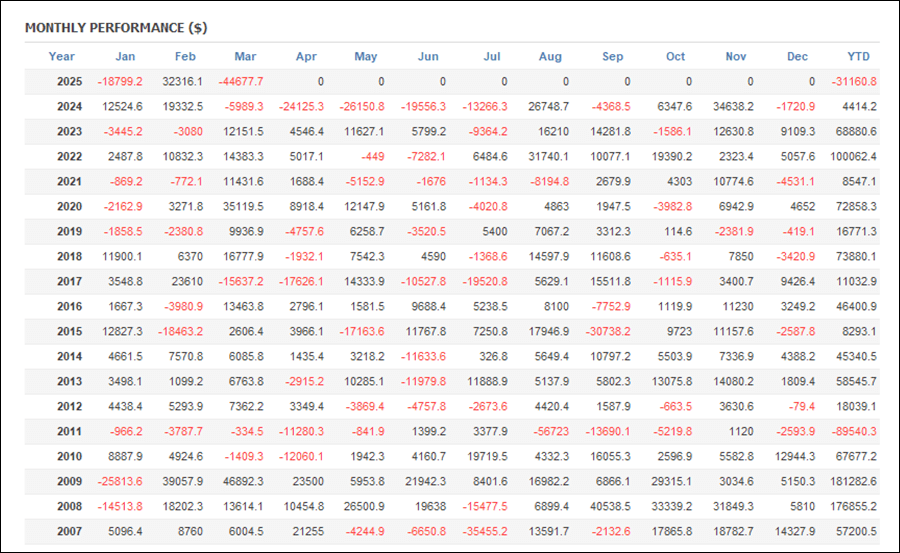900x553 pixels.
Task: Click the 2011 YTD value -89540.3
Action: [x=854, y=431]
